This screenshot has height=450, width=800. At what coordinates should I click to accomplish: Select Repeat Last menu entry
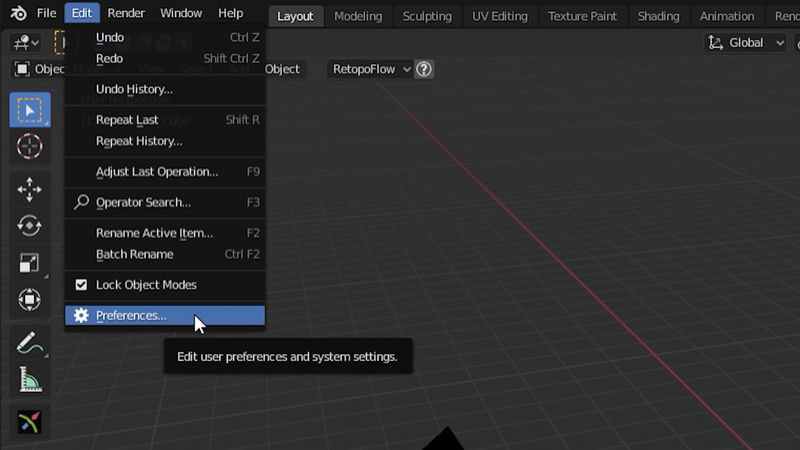click(x=165, y=120)
